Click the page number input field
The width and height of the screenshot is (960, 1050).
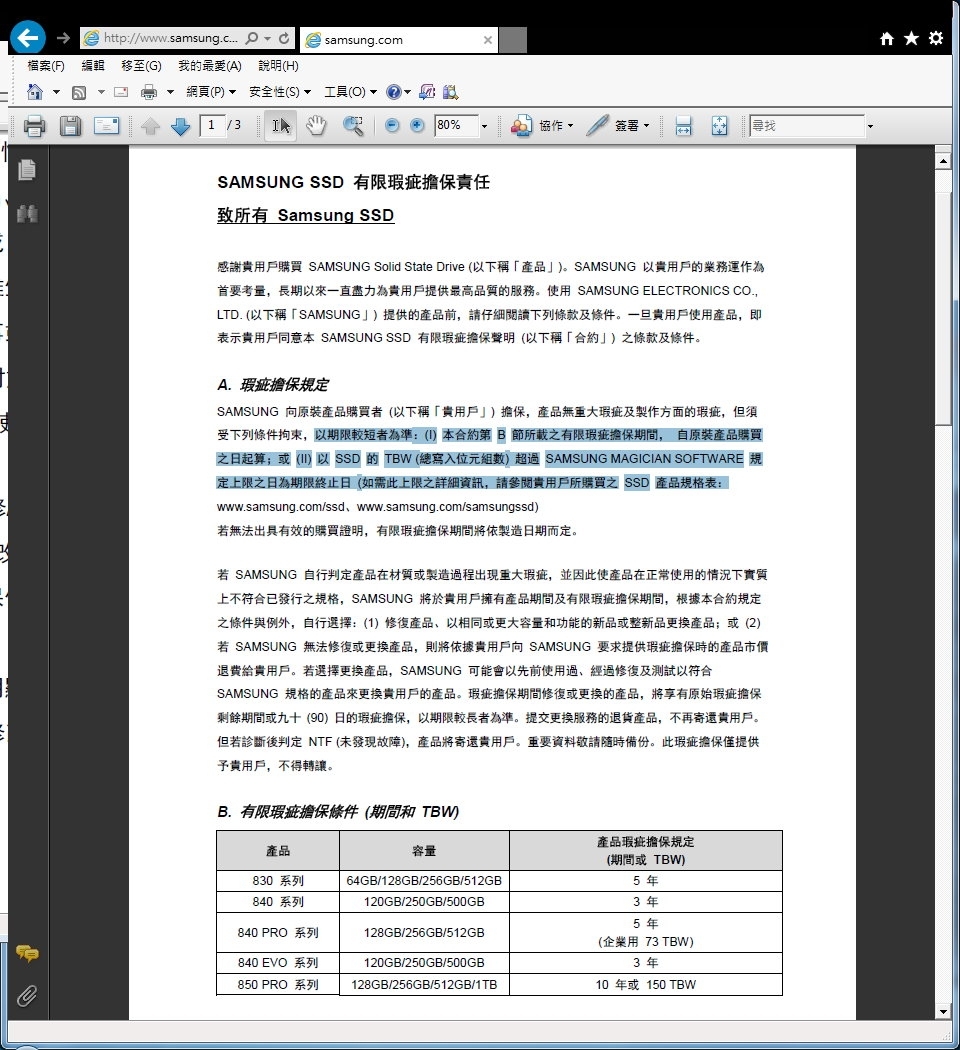212,125
